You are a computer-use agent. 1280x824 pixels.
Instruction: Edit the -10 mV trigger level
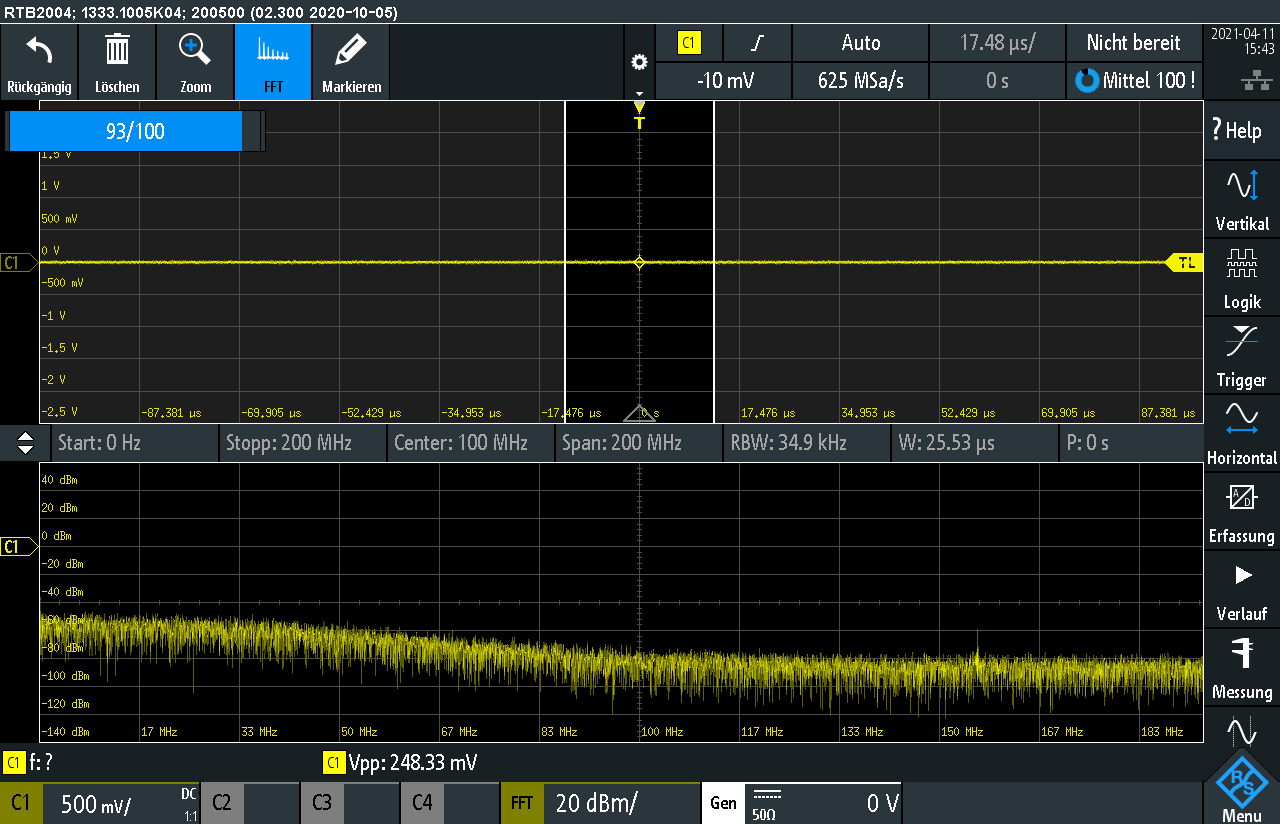tap(723, 81)
